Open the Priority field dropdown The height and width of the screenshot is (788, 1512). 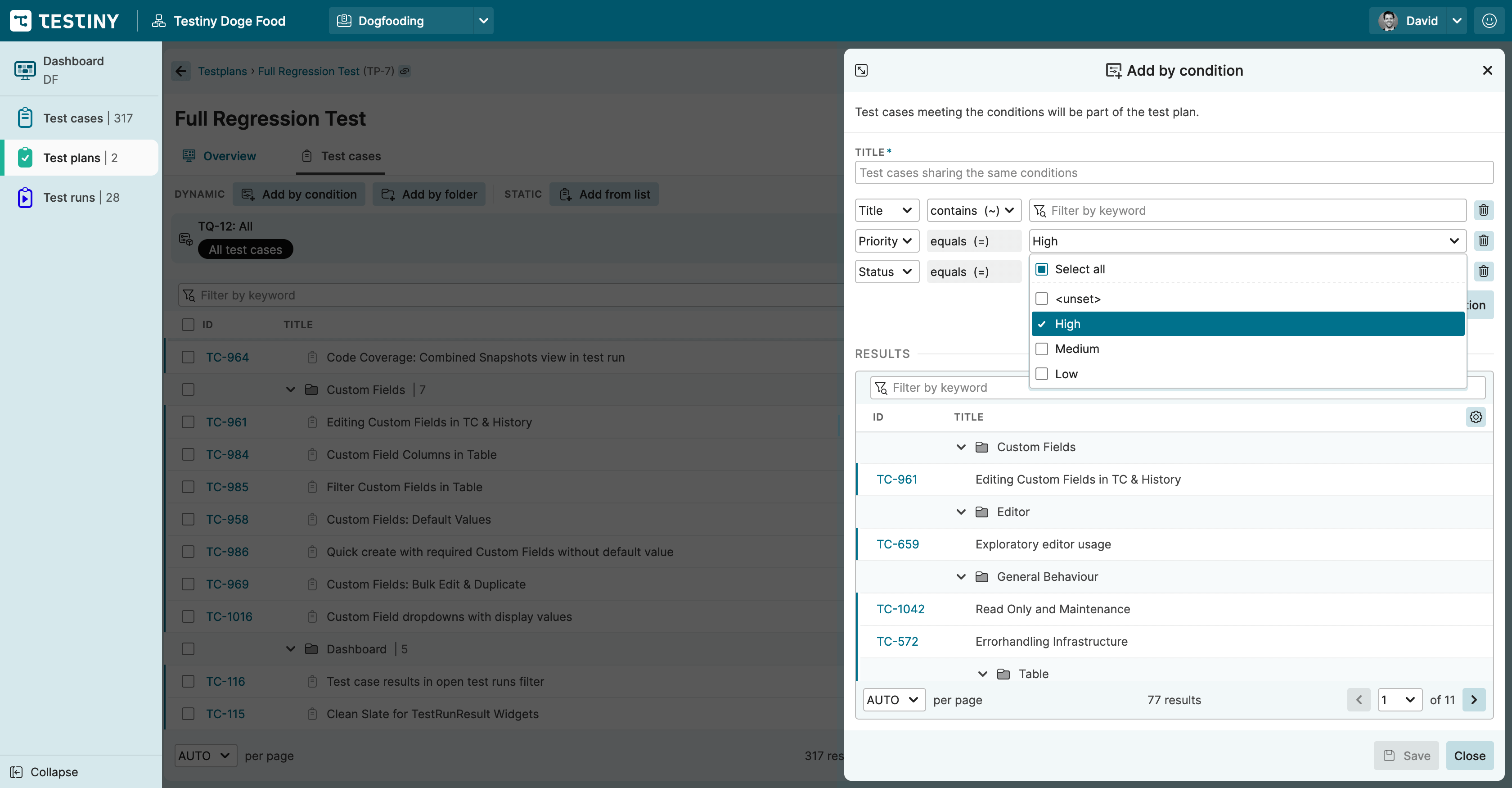(886, 241)
